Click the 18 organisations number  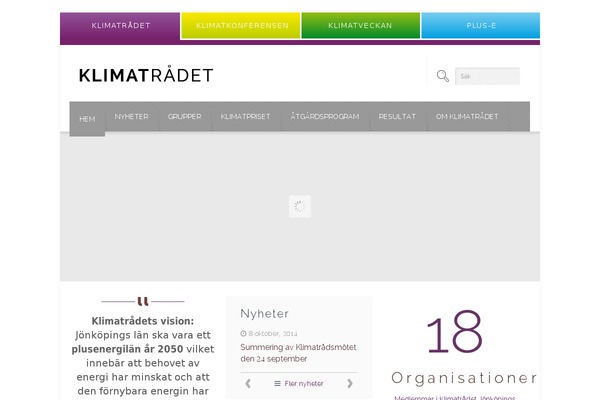pyautogui.click(x=455, y=332)
